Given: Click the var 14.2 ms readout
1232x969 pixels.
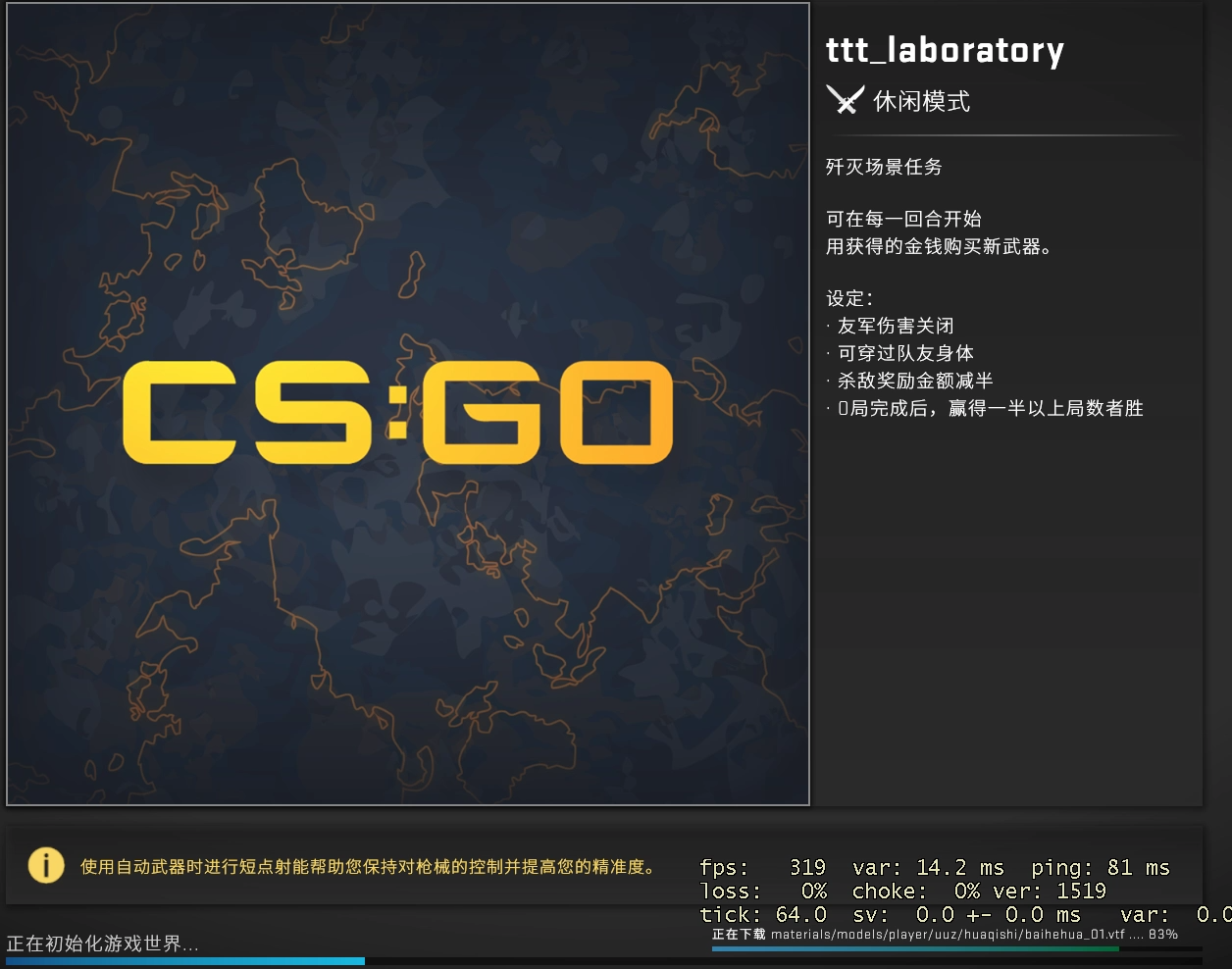Looking at the screenshot, I should (x=928, y=868).
